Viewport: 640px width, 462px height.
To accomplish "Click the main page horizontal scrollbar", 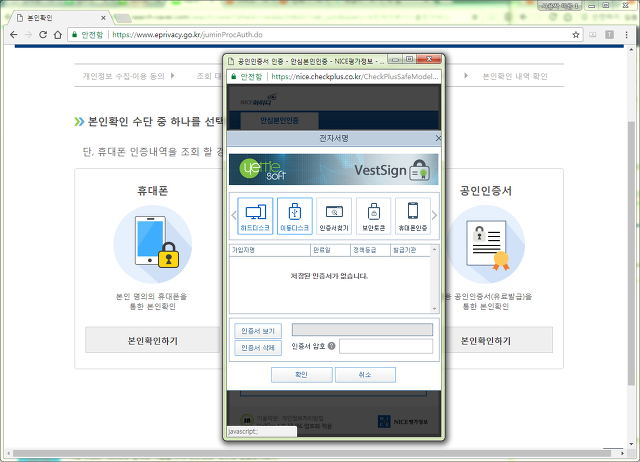I will 310,453.
